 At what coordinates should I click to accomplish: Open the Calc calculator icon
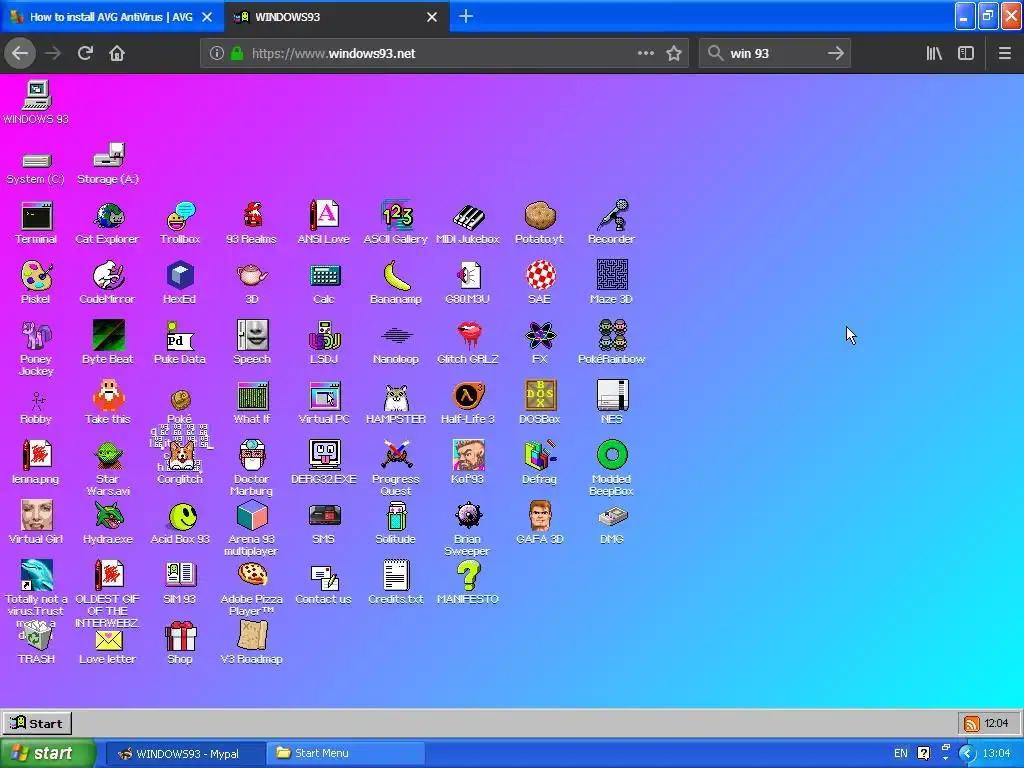324,283
